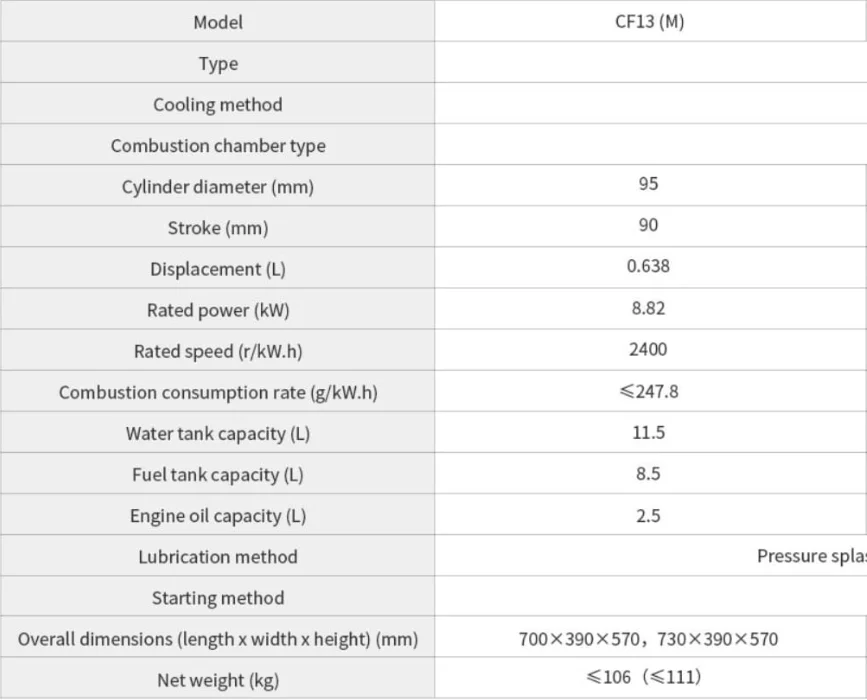Image resolution: width=867 pixels, height=700 pixels.
Task: Select the Combustion consumption rate label
Action: 218,393
